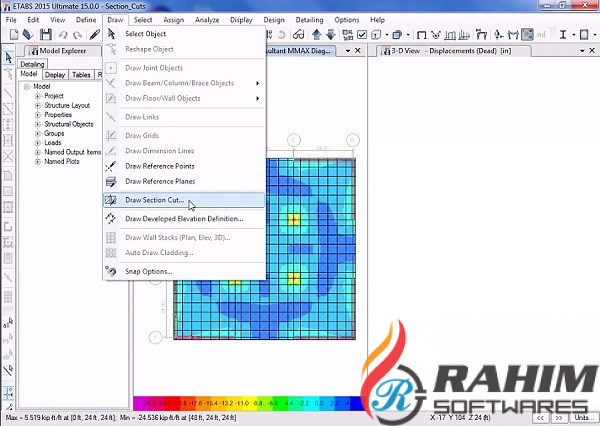The width and height of the screenshot is (600, 426).
Task: Click the I-section steel design icon
Action: [563, 35]
